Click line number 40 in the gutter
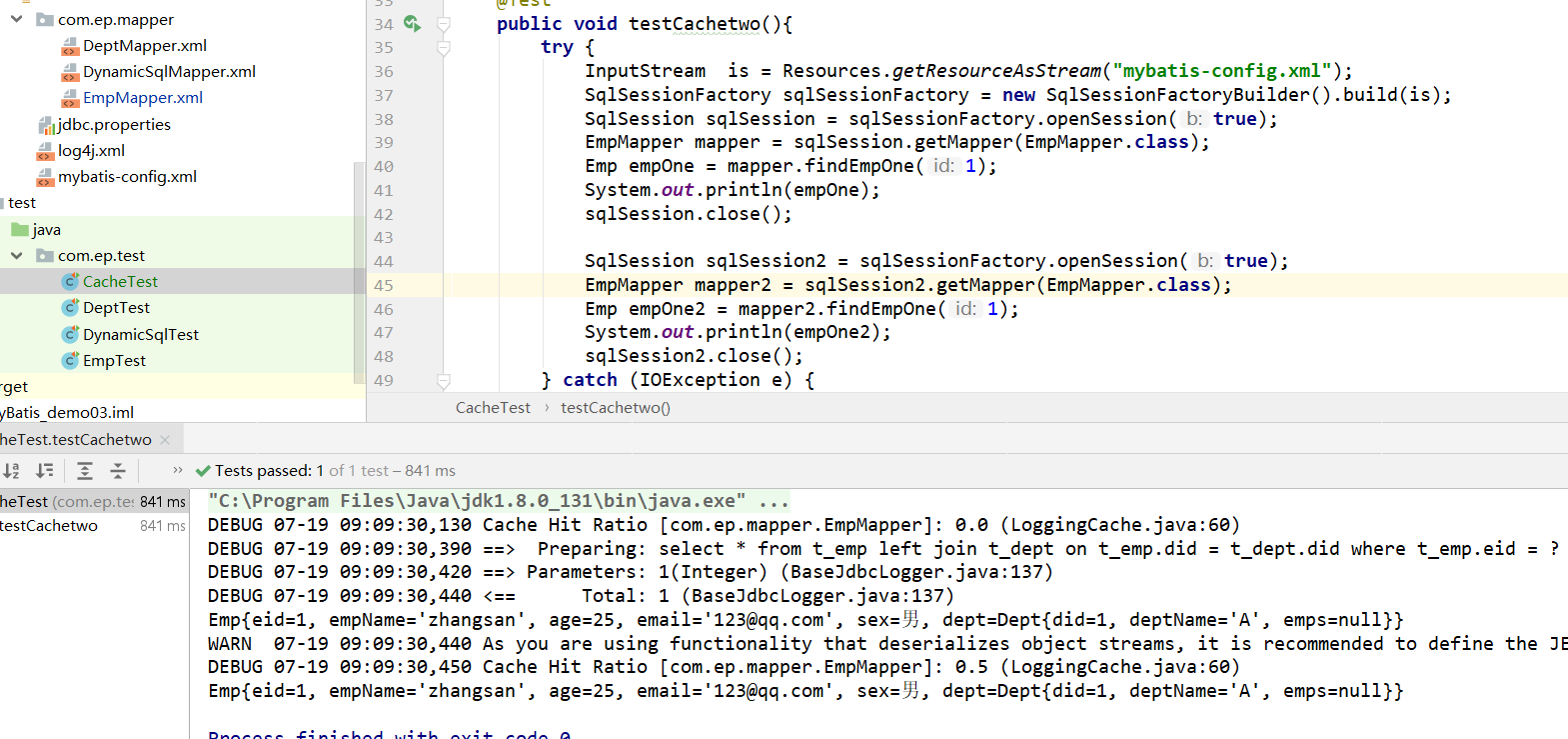This screenshot has height=739, width=1568. (384, 166)
